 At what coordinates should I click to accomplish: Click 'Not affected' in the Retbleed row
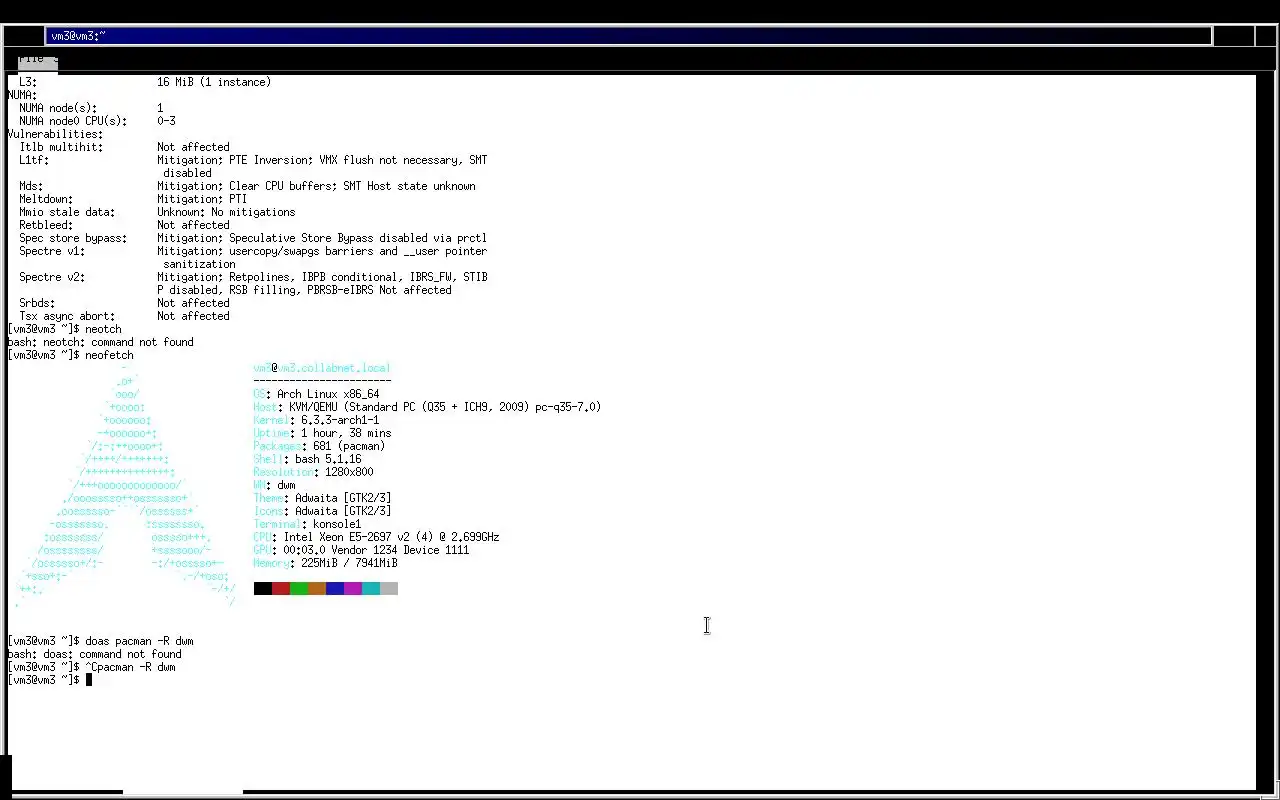(x=193, y=225)
